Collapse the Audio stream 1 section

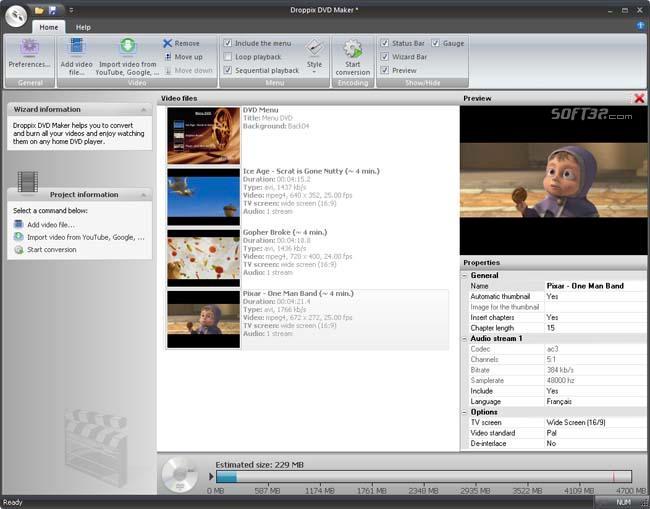[465, 339]
